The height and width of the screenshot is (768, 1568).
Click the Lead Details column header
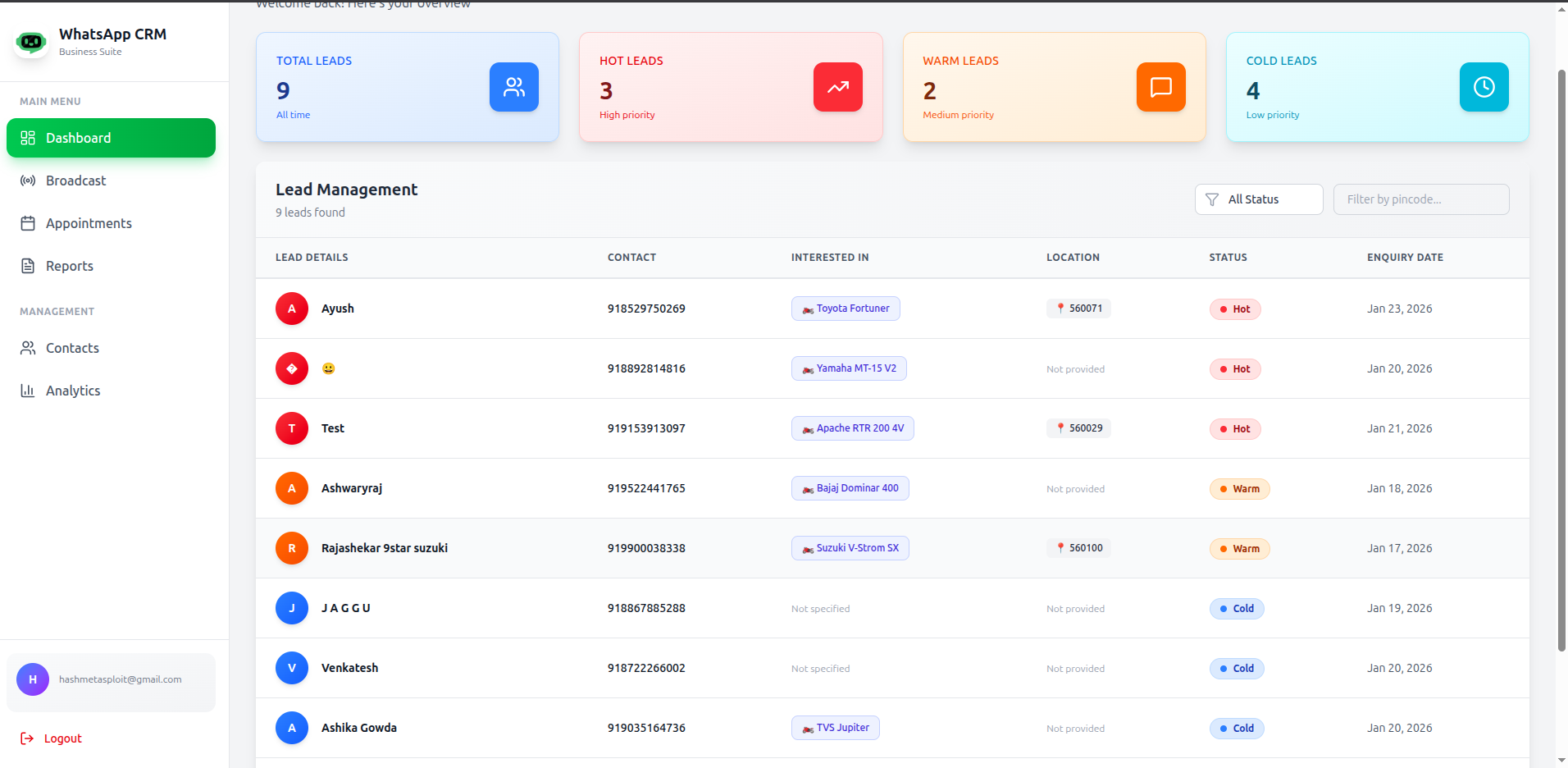(x=312, y=258)
